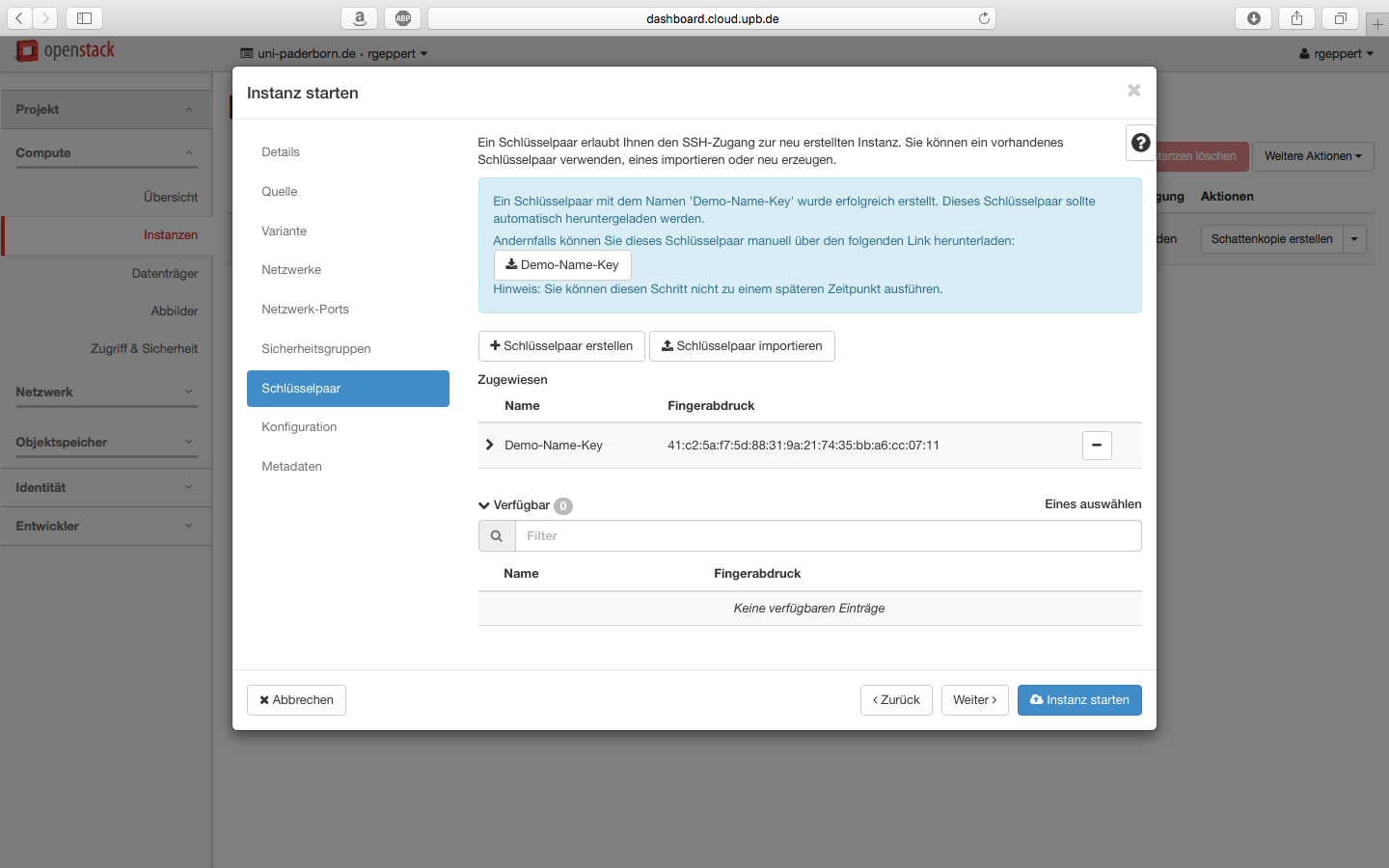The image size is (1389, 868).
Task: Open the rgeppert user menu
Action: click(1337, 54)
